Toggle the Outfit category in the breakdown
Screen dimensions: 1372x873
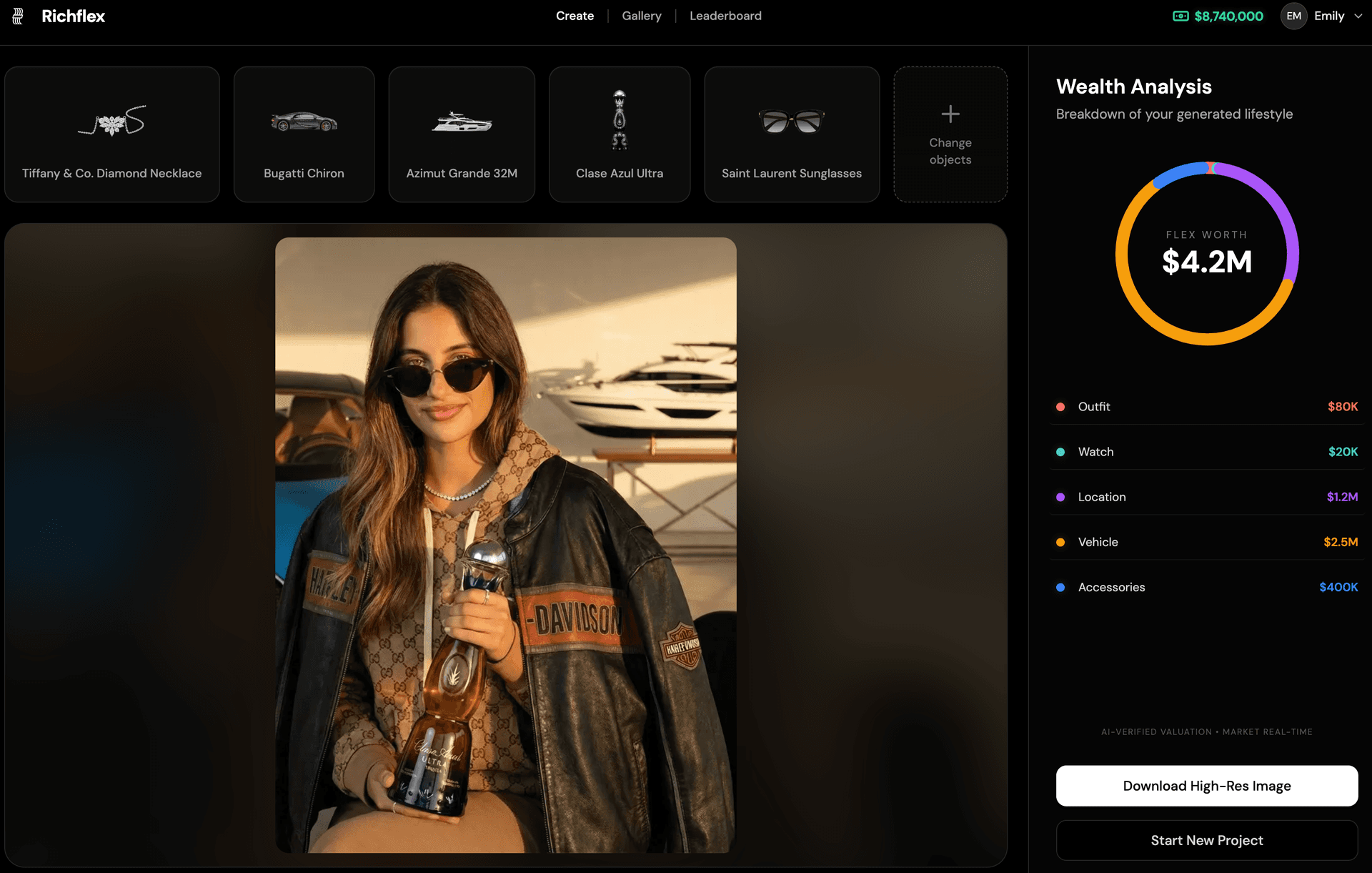[x=1206, y=406]
